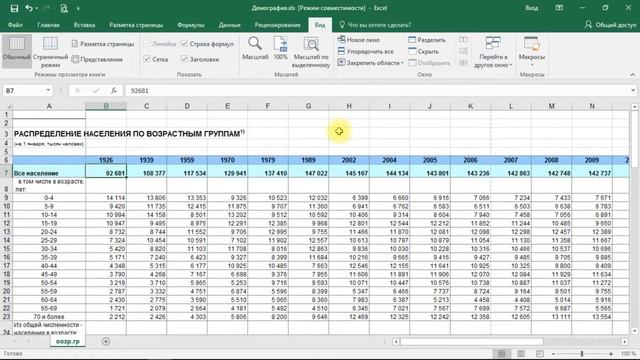640x360 pixels.
Task: Click the 70 и более row label
Action: pos(49,317)
